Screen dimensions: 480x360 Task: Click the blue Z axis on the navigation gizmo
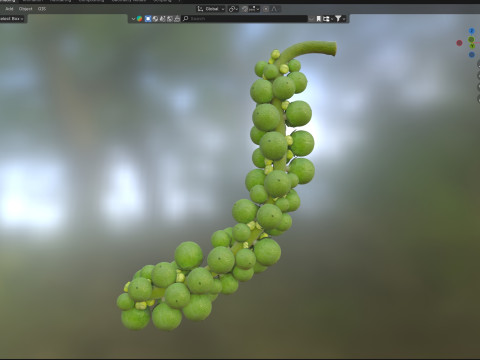point(471,31)
